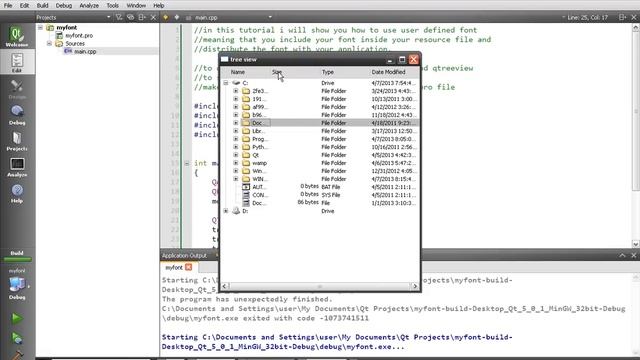Open the Help mode
The height and width of the screenshot is (360, 640).
[x=17, y=193]
